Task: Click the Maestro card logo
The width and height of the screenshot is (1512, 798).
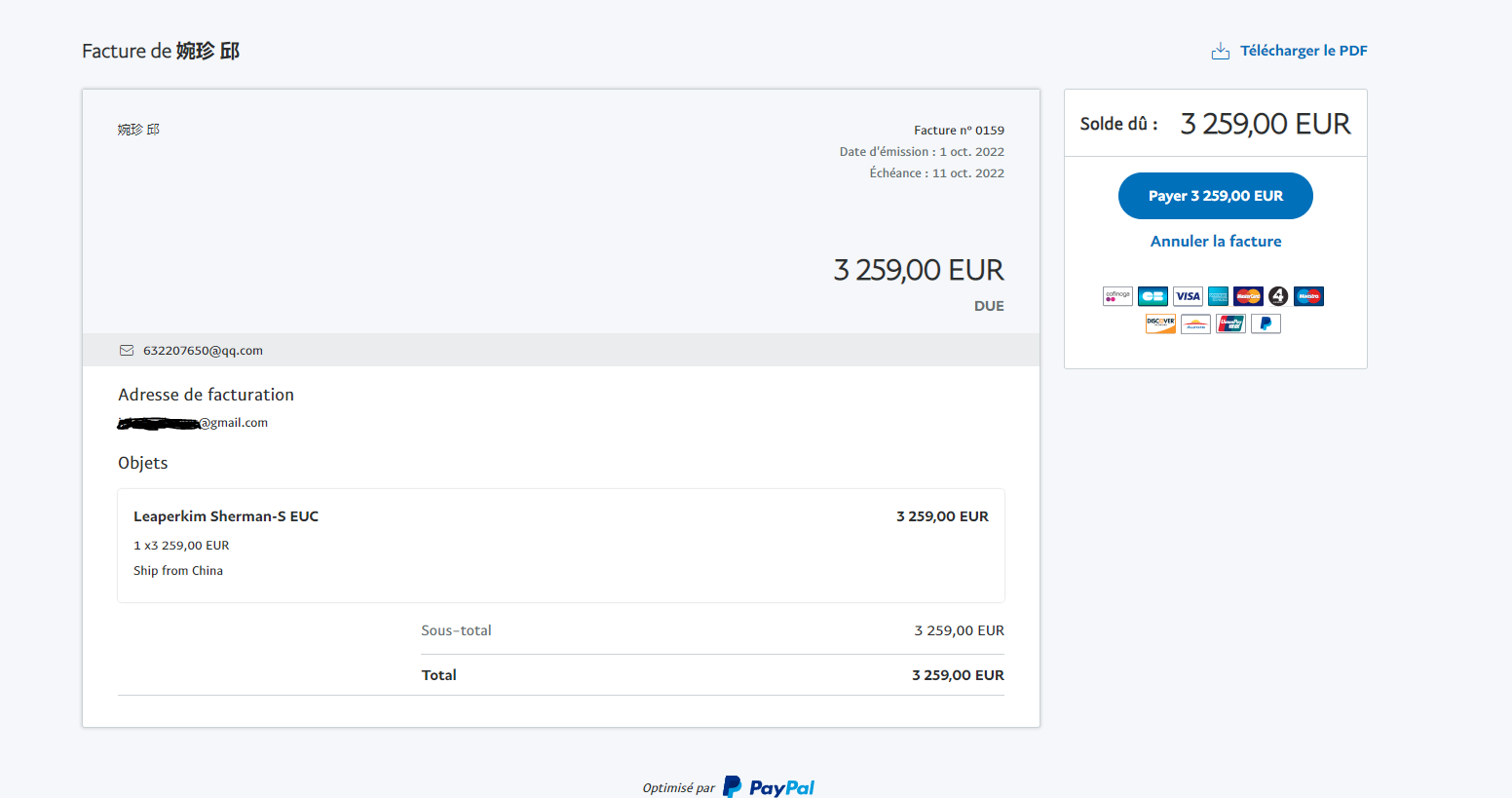Action: pyautogui.click(x=1308, y=296)
